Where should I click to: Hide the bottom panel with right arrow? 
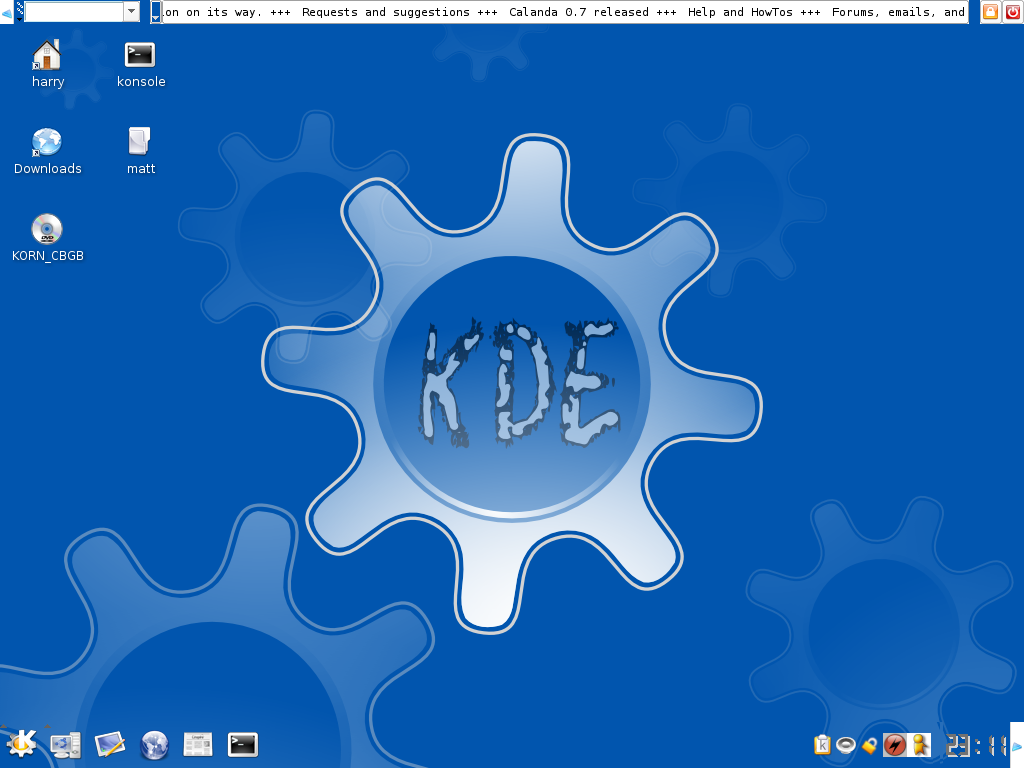(x=1017, y=745)
